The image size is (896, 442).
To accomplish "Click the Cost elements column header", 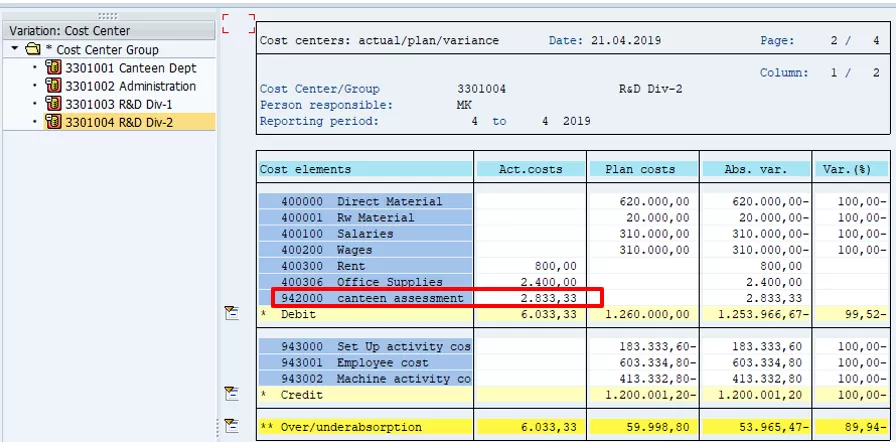I will pyautogui.click(x=365, y=169).
